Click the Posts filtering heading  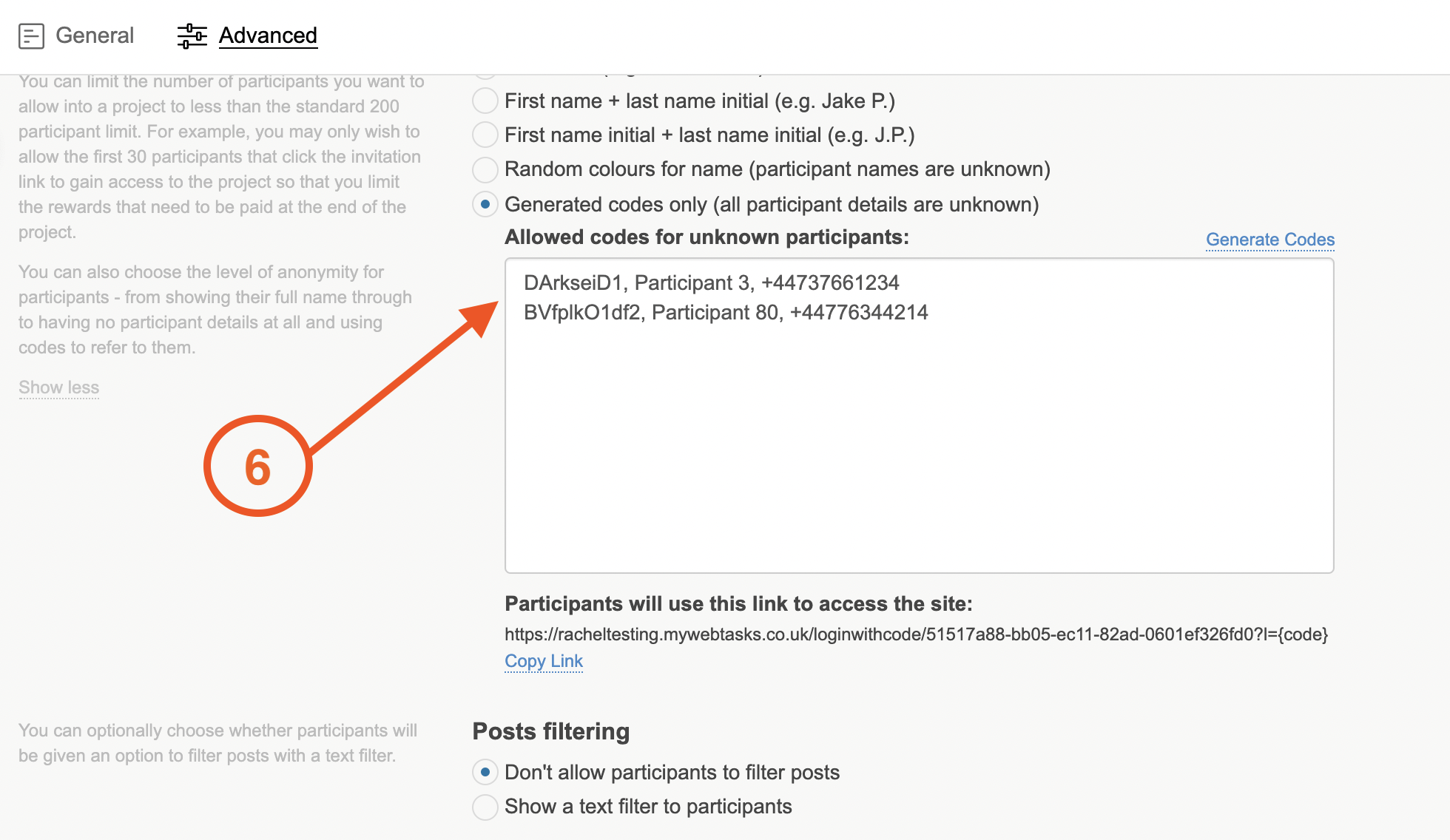(550, 731)
